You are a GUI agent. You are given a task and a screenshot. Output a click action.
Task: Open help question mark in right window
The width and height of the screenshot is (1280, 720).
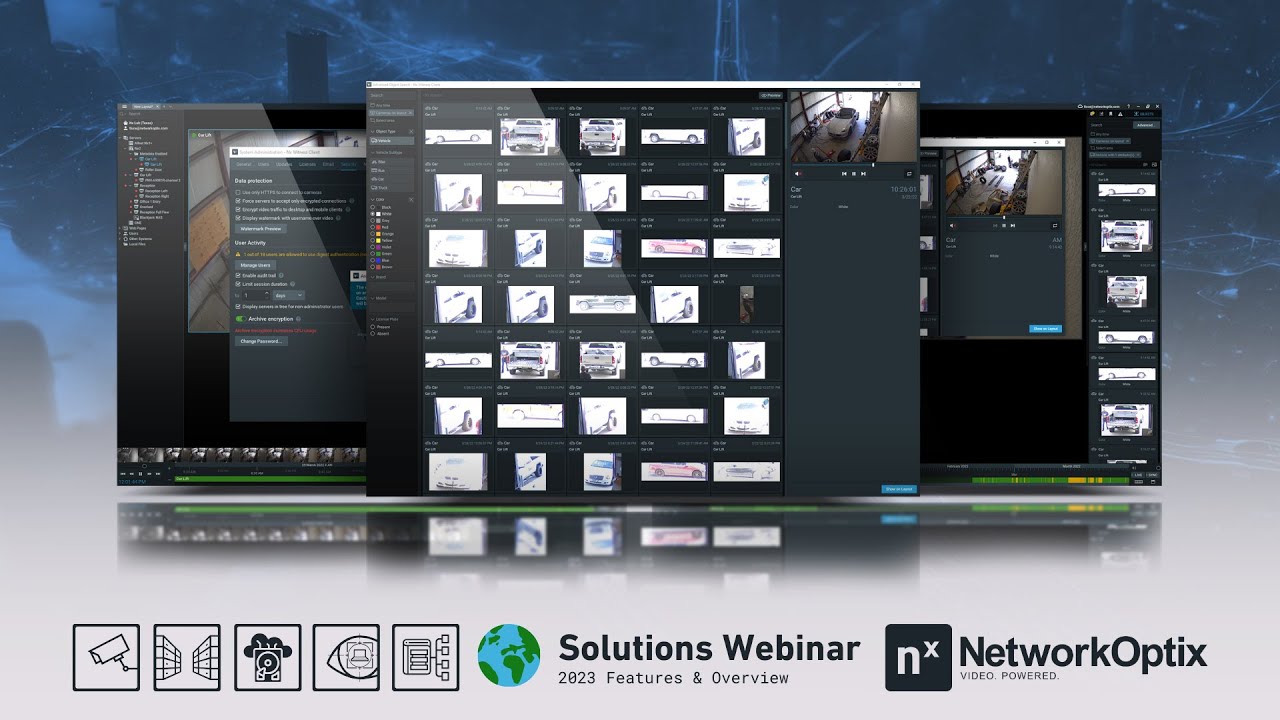click(1128, 106)
